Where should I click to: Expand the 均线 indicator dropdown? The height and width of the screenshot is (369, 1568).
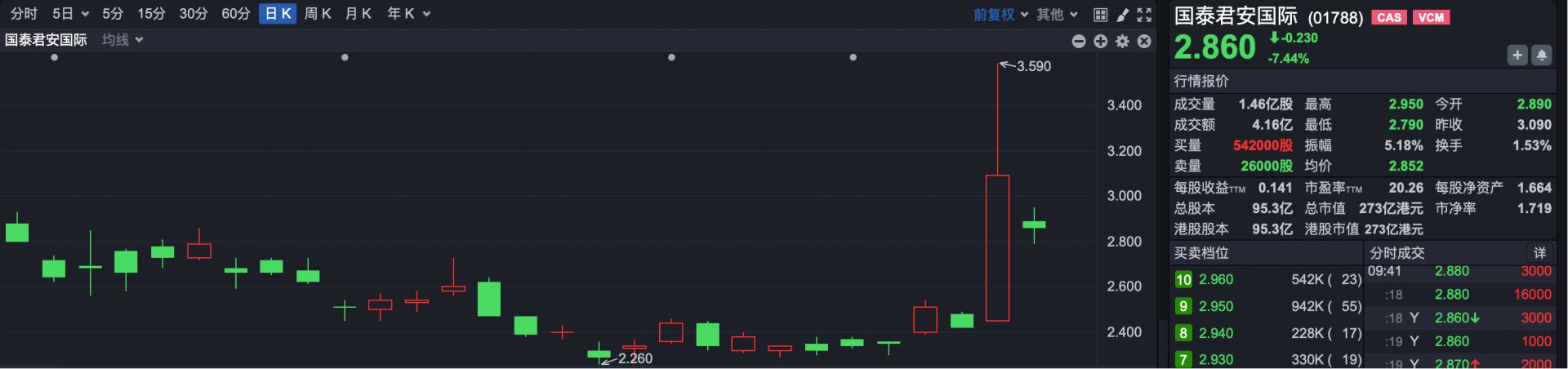click(122, 40)
